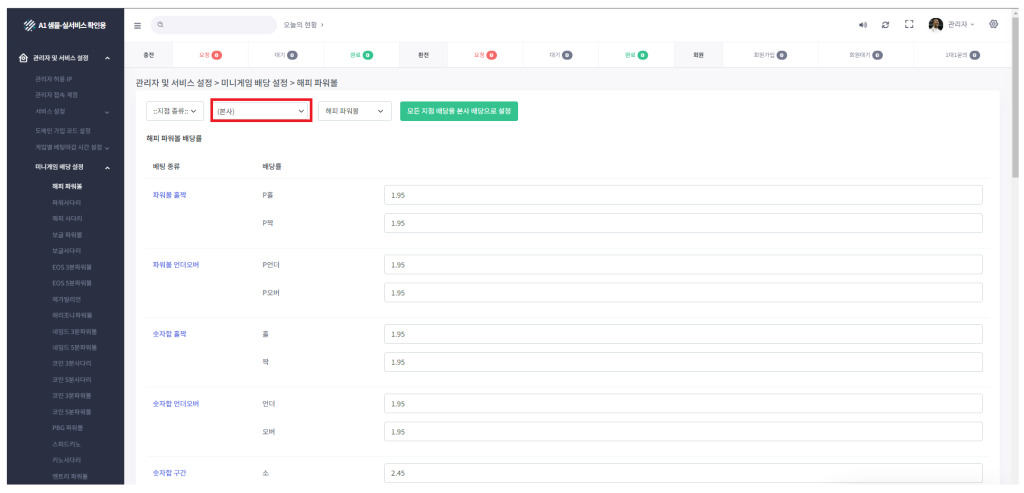Click the hamburger menu icon
This screenshot has width=1024, height=493.
[138, 24]
